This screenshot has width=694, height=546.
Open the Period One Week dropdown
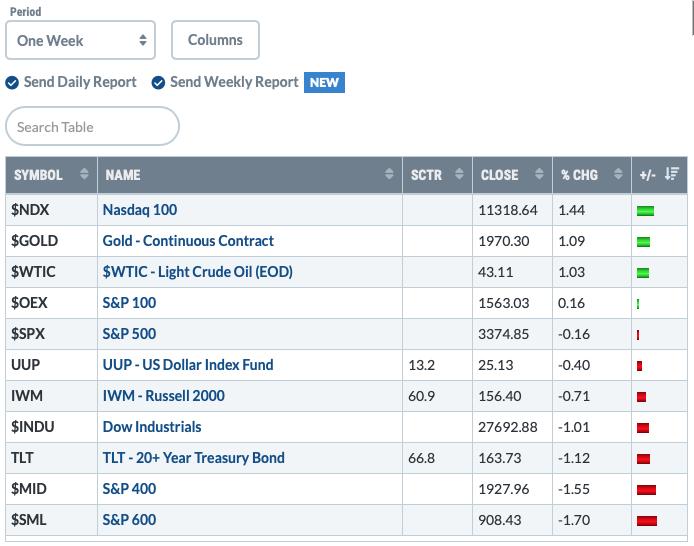81,40
